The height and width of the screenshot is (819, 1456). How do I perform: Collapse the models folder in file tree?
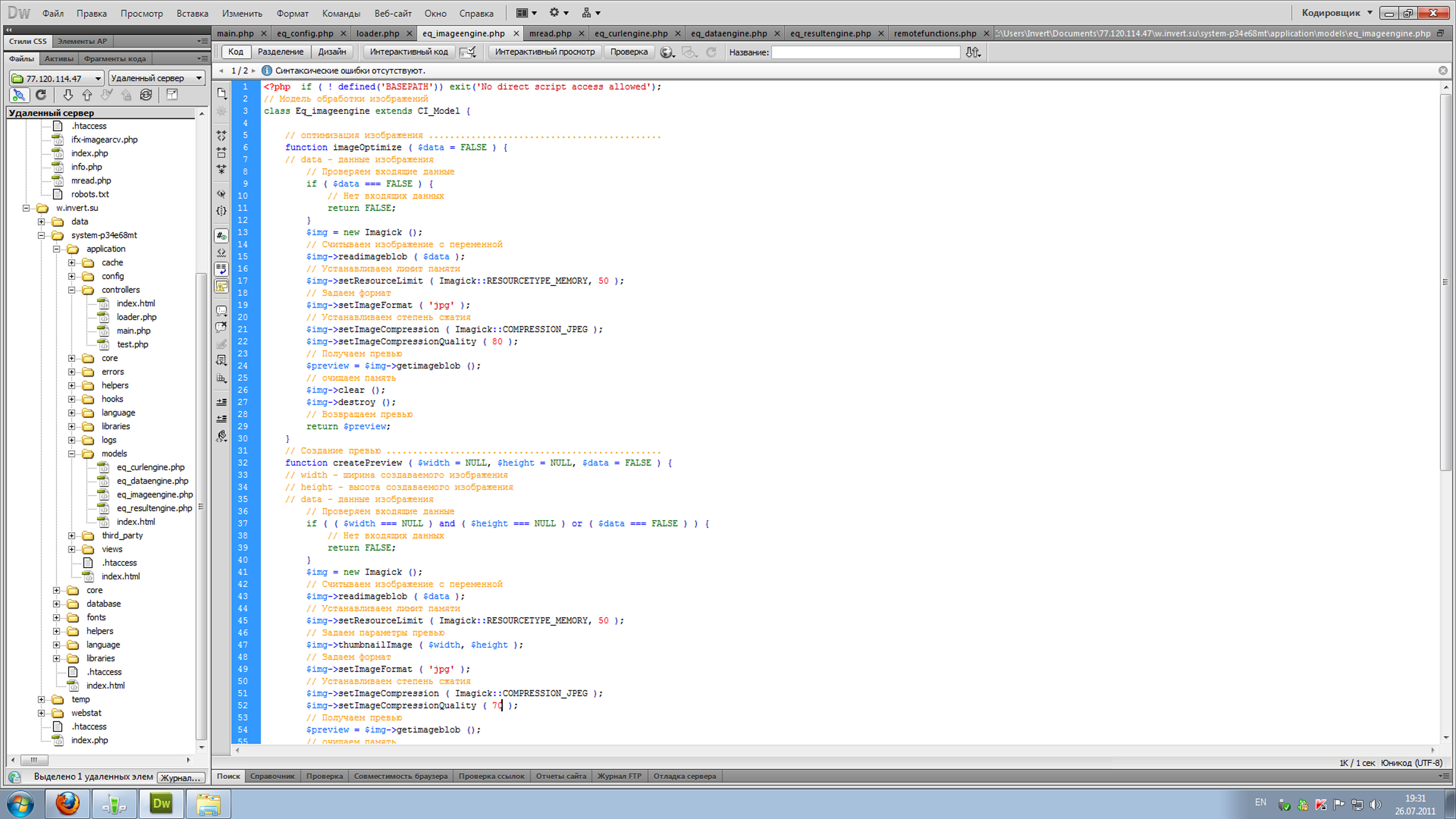click(x=72, y=453)
